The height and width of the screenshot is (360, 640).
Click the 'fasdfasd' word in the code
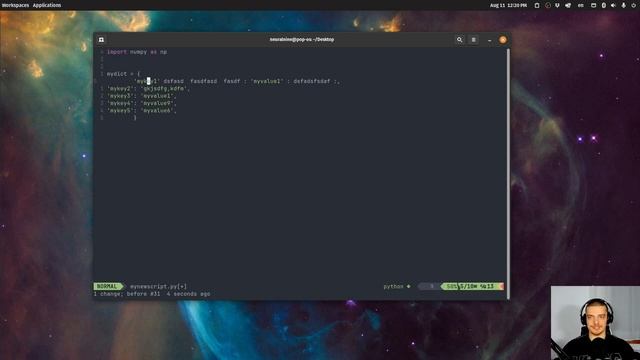204,81
